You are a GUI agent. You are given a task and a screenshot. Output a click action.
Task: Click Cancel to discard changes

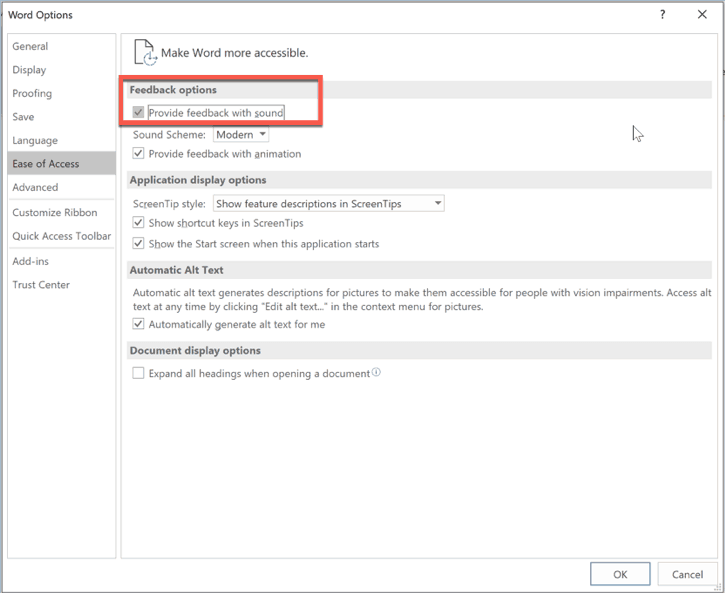click(x=687, y=574)
